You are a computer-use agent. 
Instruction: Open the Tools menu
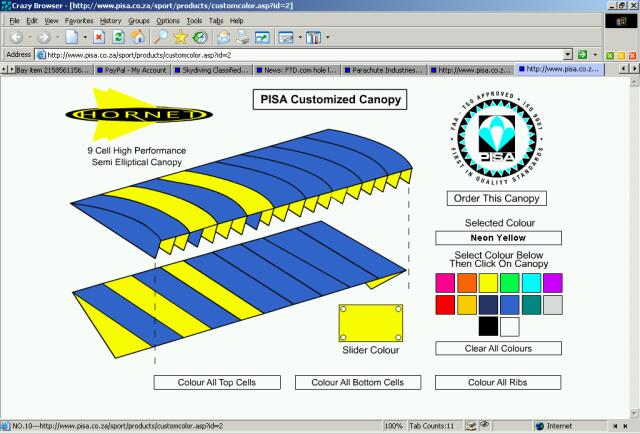tap(194, 21)
